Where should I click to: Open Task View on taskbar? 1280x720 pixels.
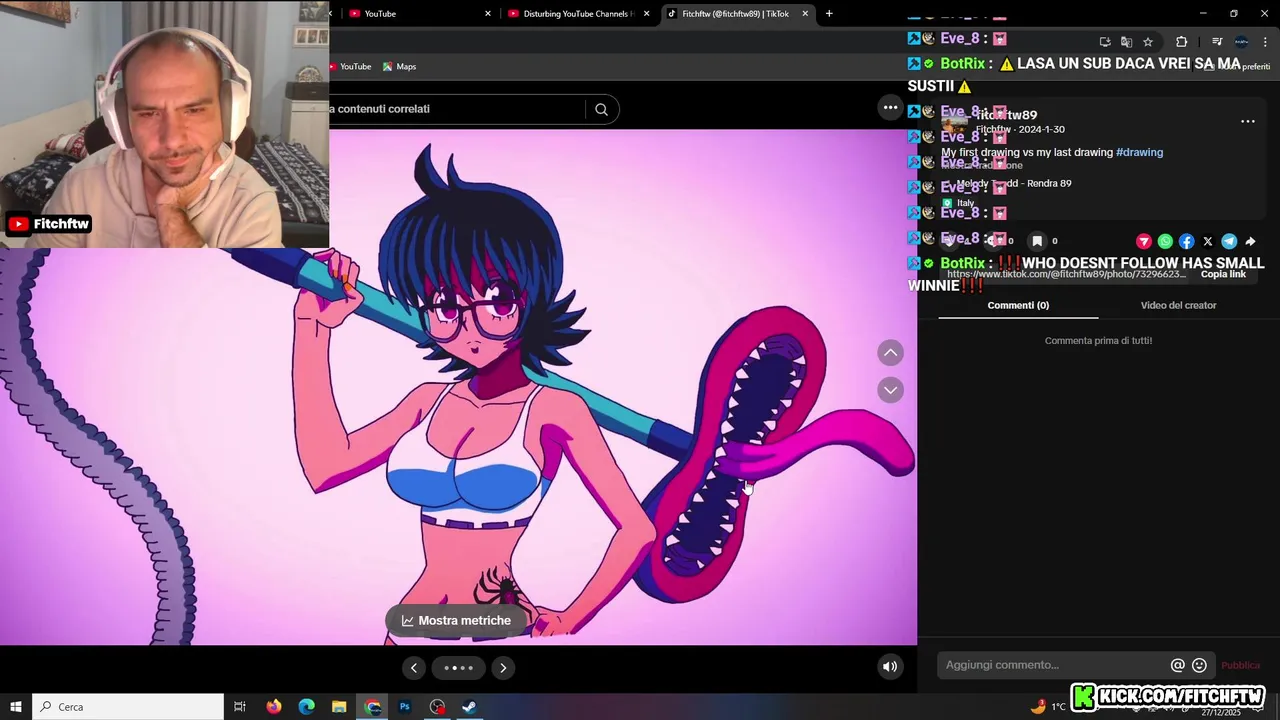coord(240,707)
